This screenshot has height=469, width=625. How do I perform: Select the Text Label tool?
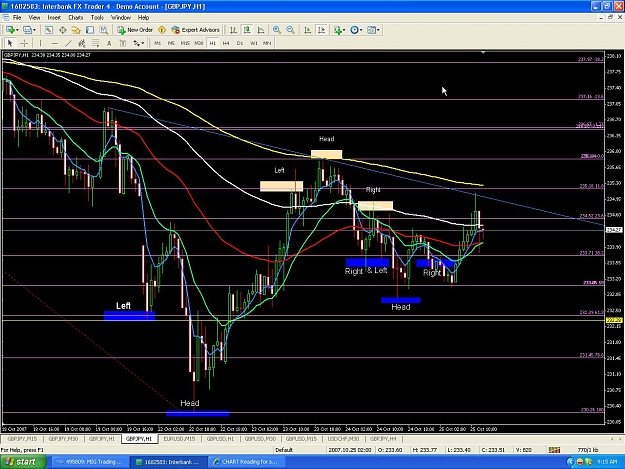(x=123, y=43)
